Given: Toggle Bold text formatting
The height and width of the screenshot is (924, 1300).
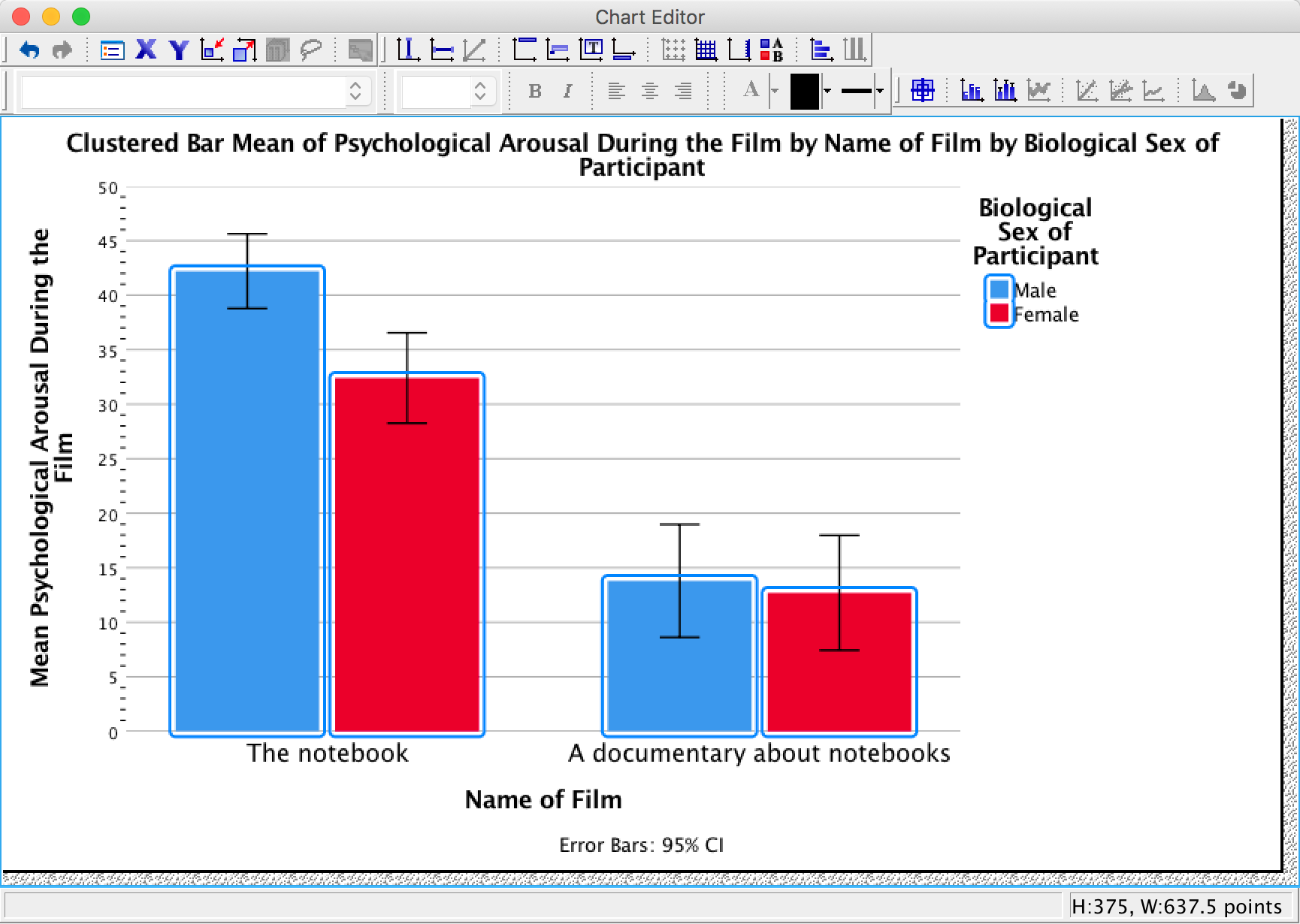Looking at the screenshot, I should 535,91.
